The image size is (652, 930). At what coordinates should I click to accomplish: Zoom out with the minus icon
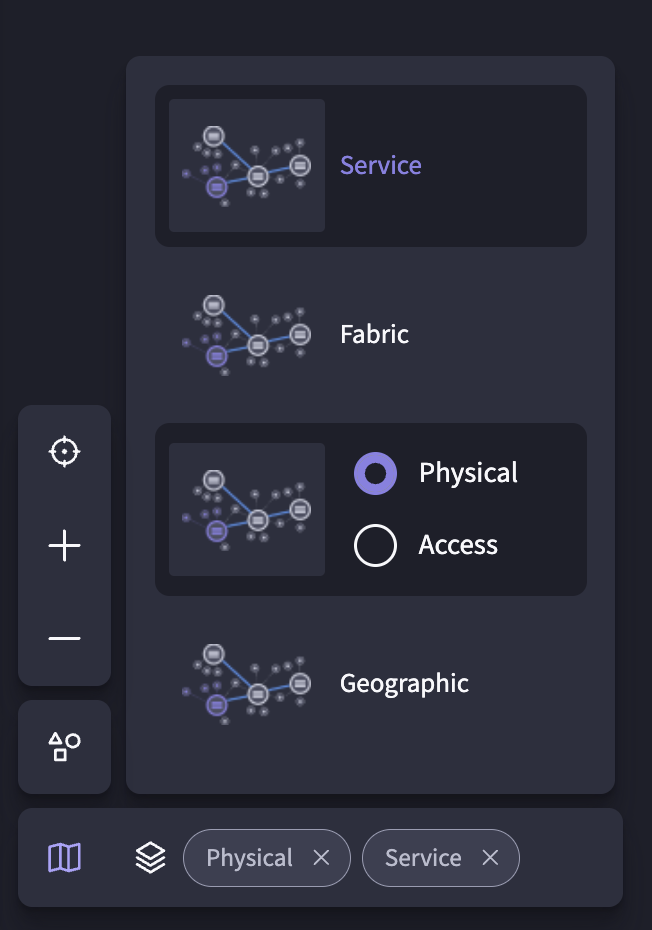coord(64,639)
